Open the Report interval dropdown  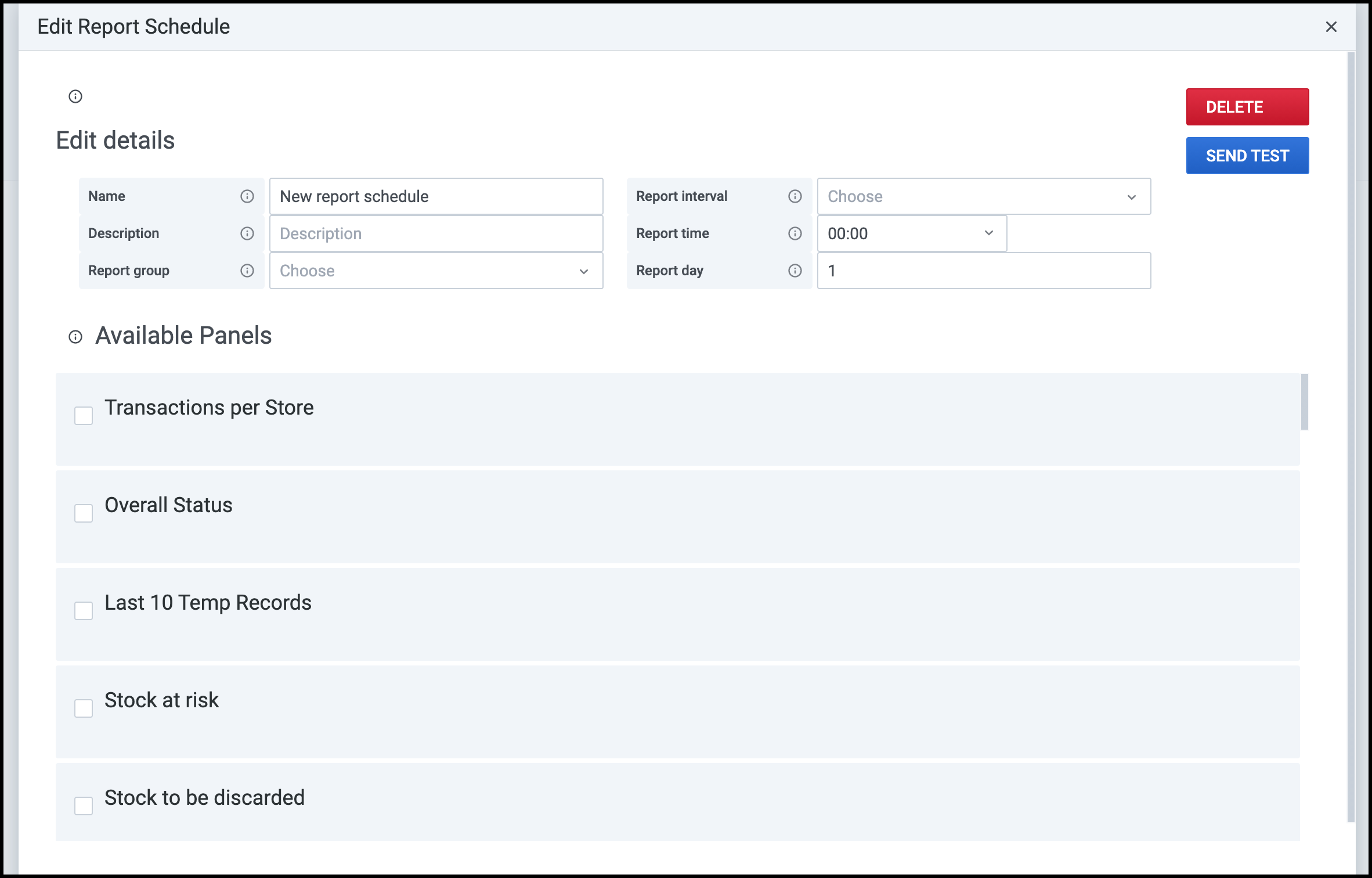[x=984, y=196]
